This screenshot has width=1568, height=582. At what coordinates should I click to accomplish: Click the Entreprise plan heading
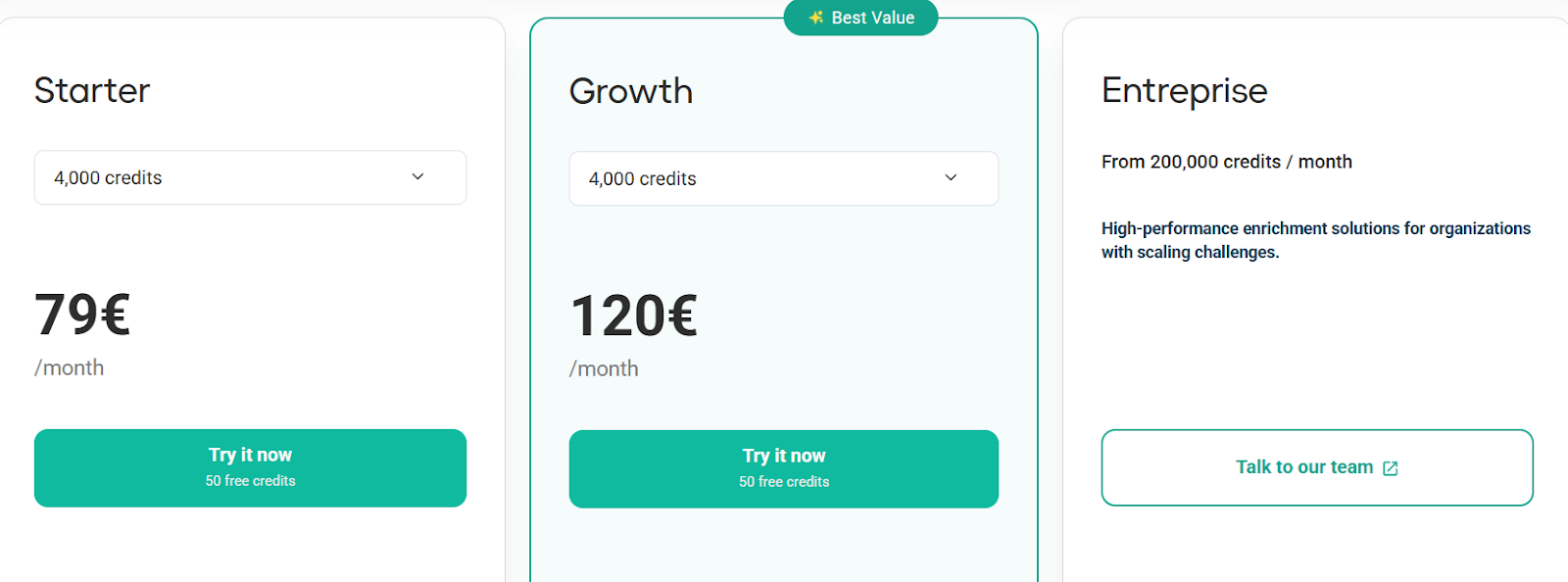1184,90
